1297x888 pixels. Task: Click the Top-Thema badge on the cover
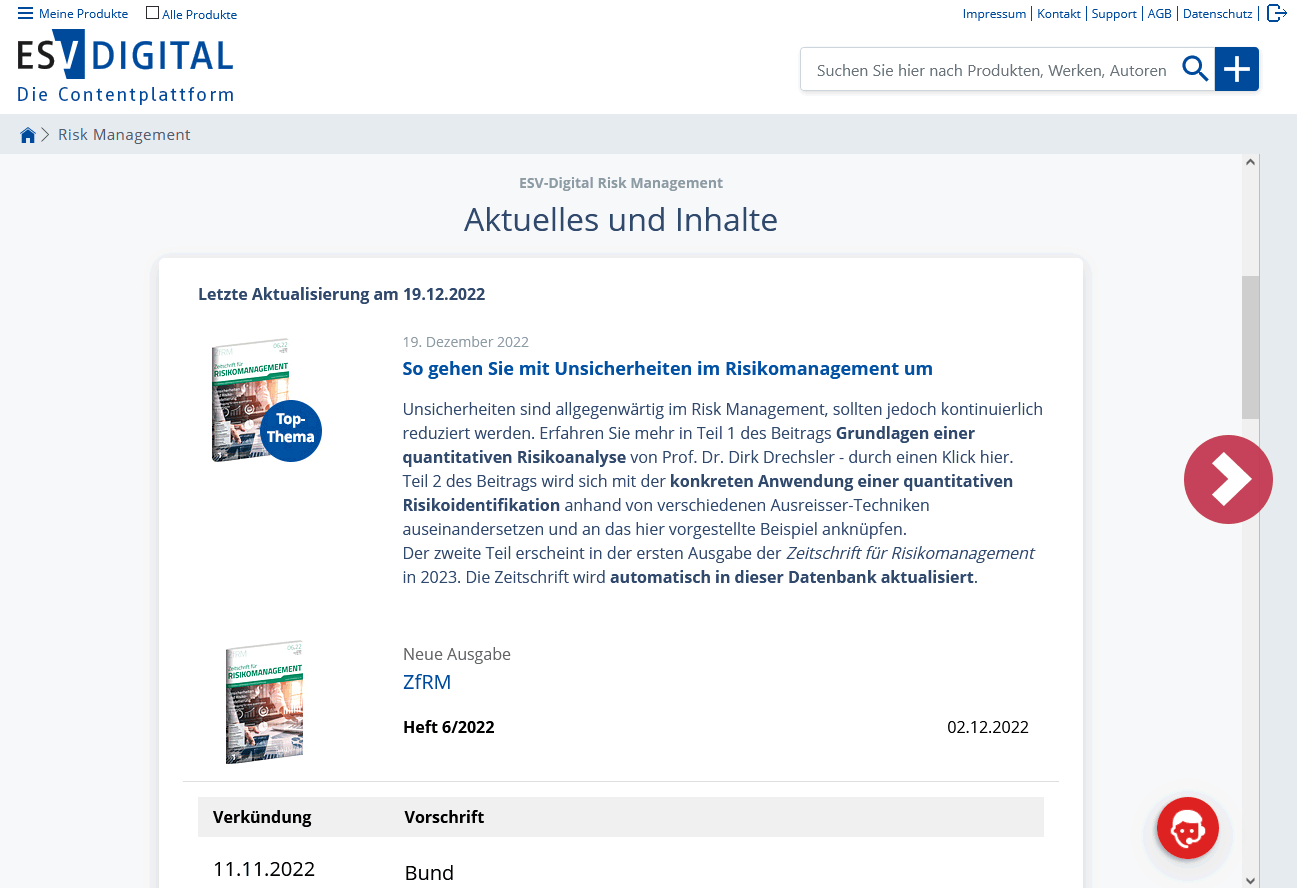pyautogui.click(x=290, y=430)
